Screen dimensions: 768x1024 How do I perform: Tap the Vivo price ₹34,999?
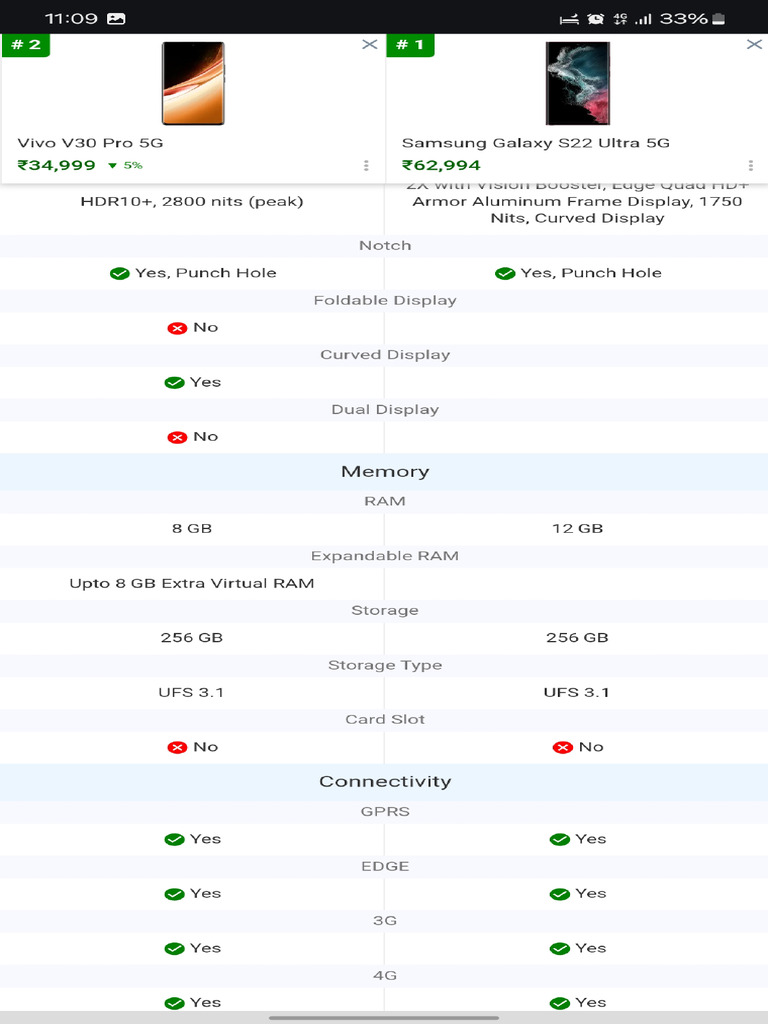click(57, 166)
